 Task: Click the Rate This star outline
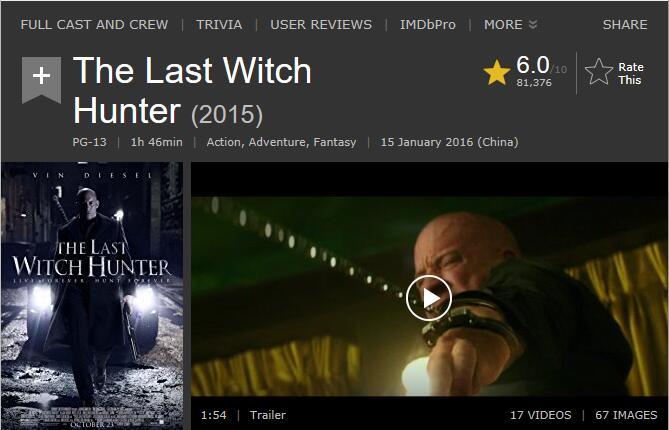click(599, 72)
